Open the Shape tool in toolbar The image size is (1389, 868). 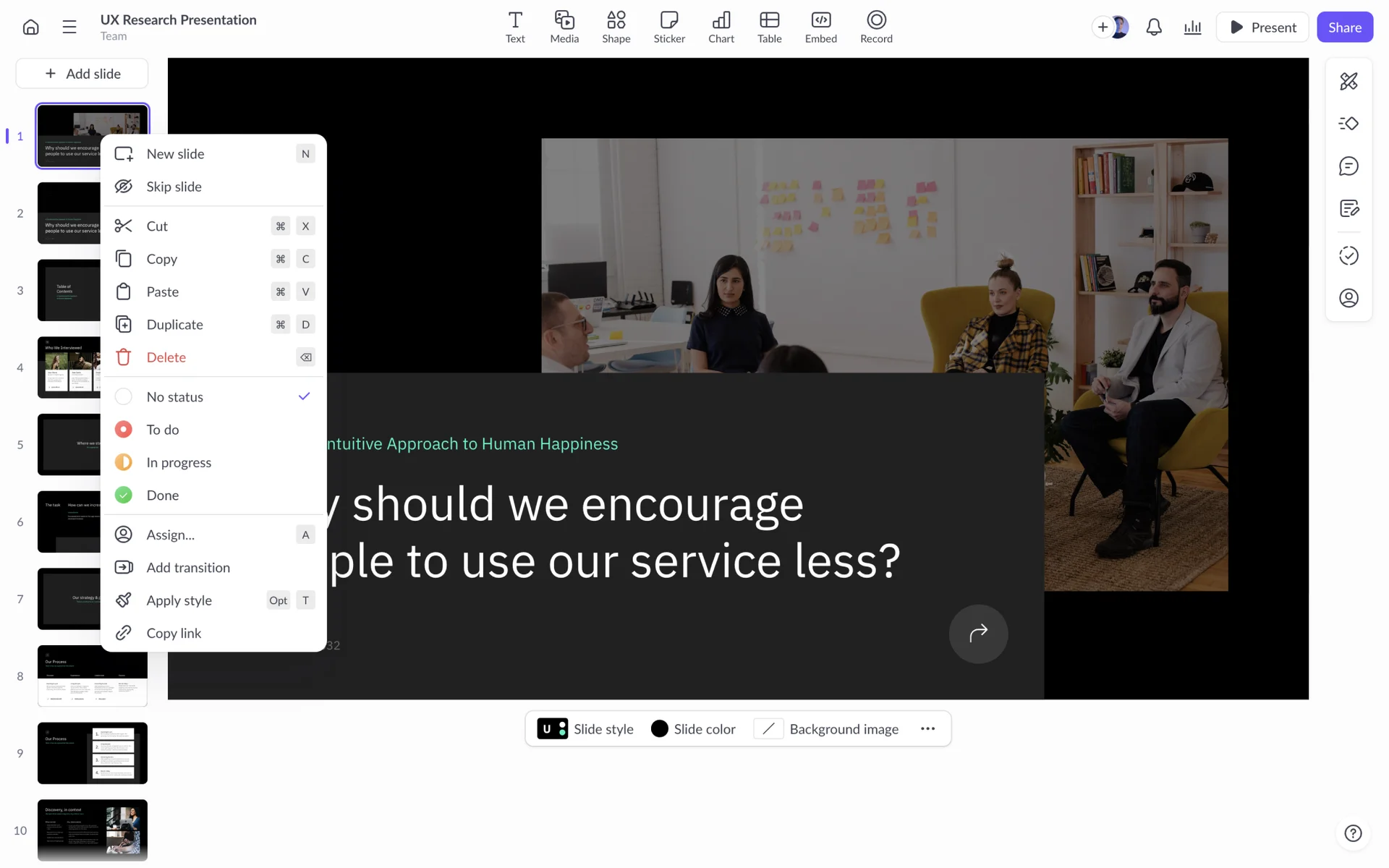[x=616, y=27]
